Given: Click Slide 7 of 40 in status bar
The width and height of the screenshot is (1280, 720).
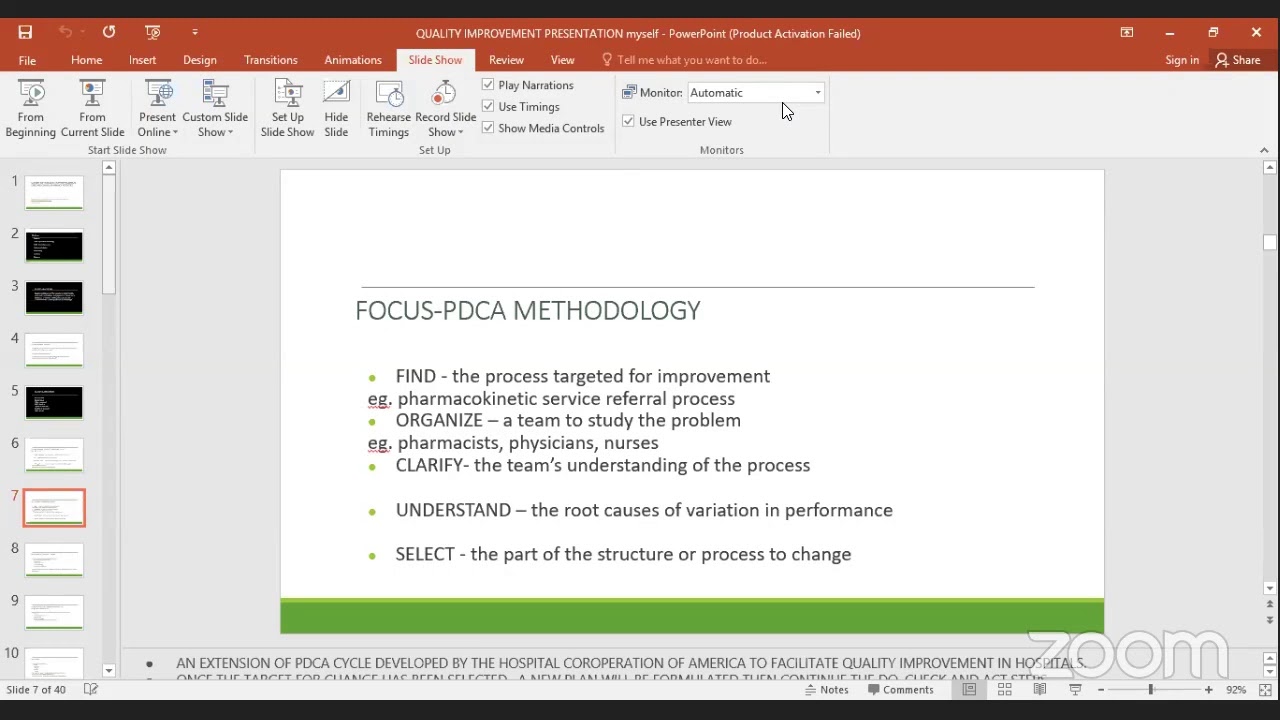Looking at the screenshot, I should (36, 690).
